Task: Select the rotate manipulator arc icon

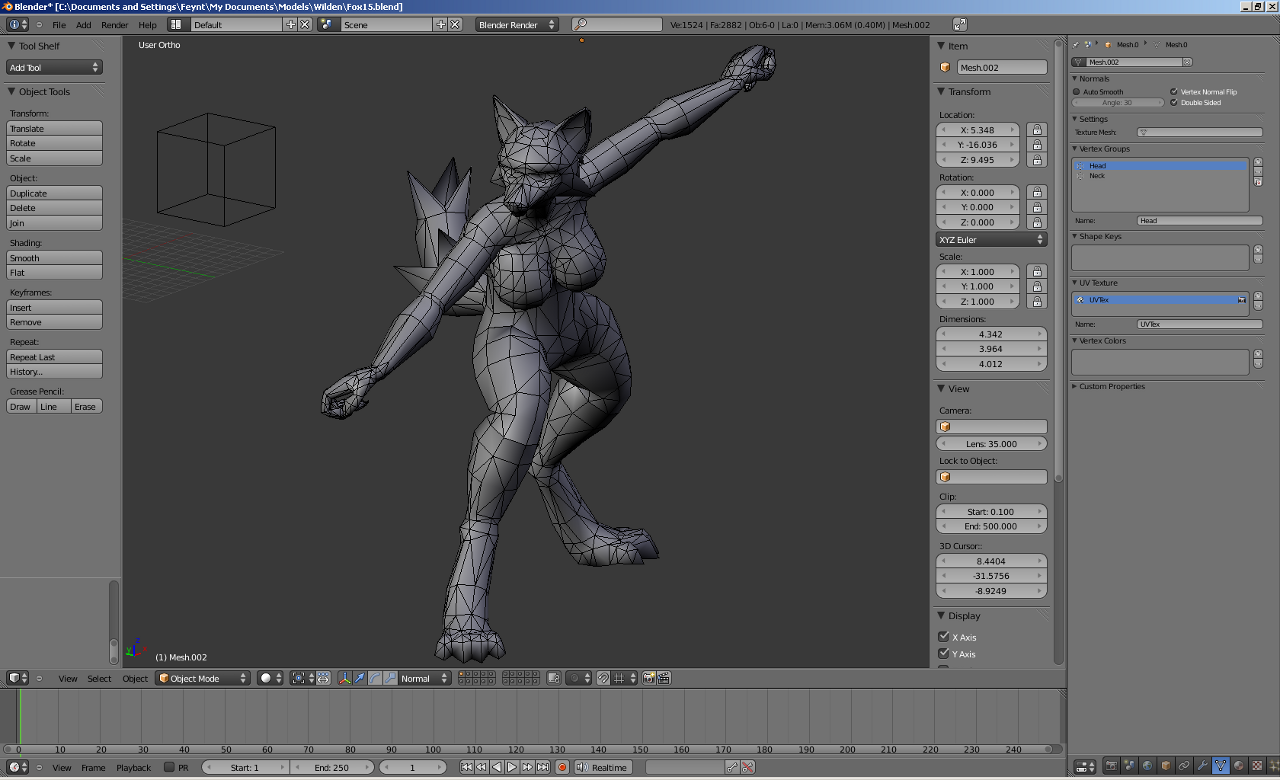Action: [375, 678]
